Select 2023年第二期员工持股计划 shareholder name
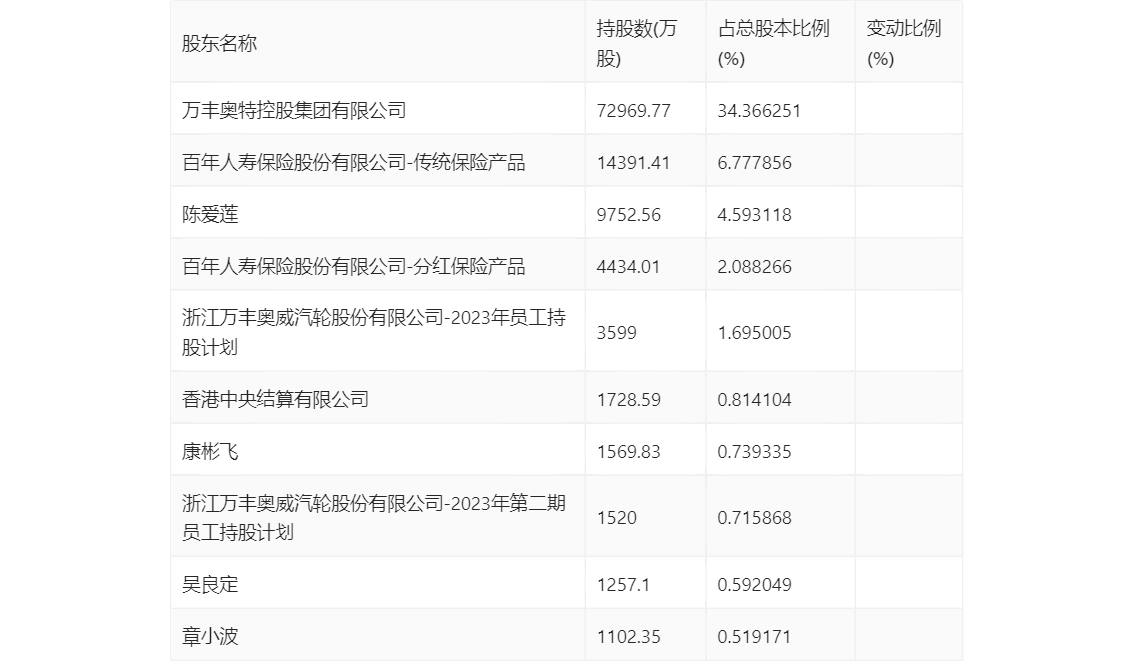 374,517
